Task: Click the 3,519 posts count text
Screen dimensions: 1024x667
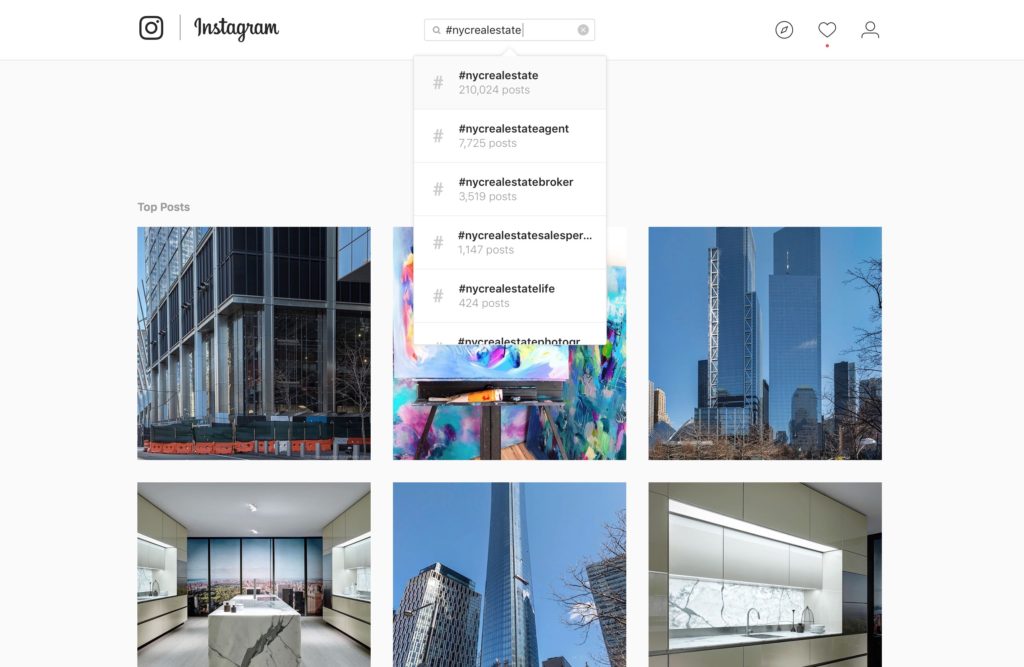Action: point(487,197)
